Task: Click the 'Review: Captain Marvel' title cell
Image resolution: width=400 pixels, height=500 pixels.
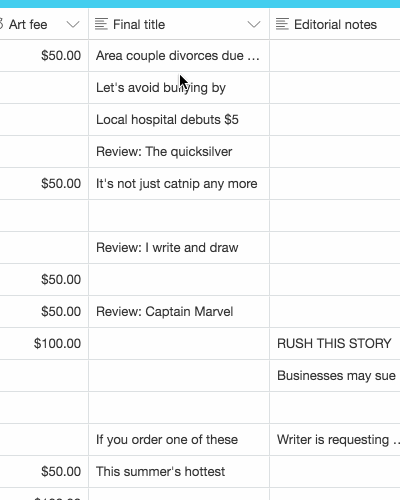Action: tap(179, 312)
